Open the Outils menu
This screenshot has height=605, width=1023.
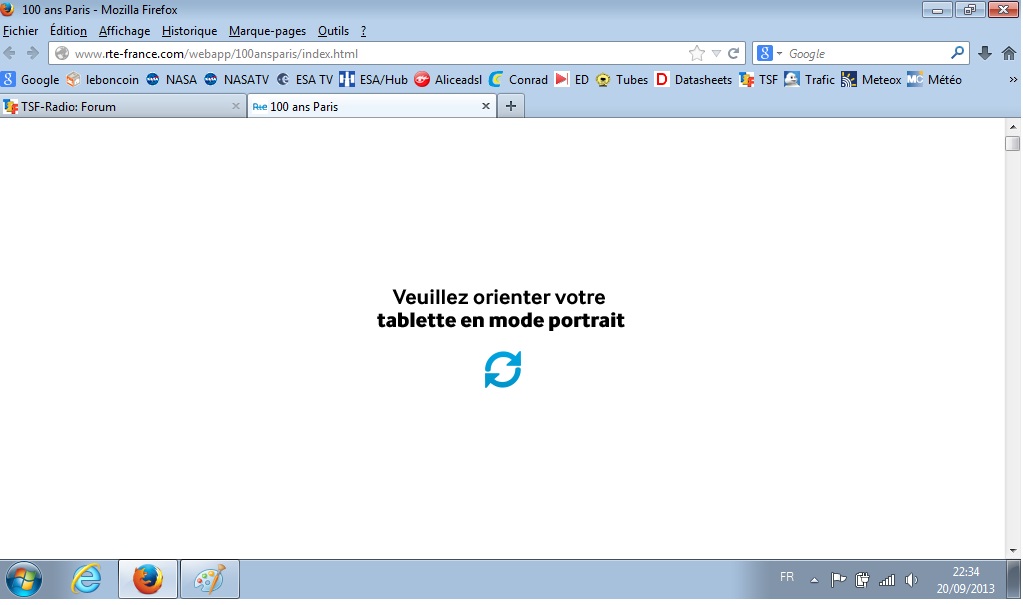[333, 31]
